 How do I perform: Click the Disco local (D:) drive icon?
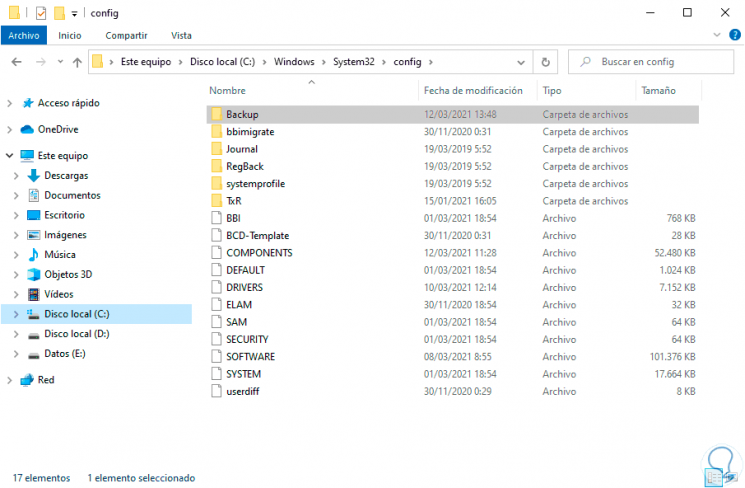coord(33,335)
